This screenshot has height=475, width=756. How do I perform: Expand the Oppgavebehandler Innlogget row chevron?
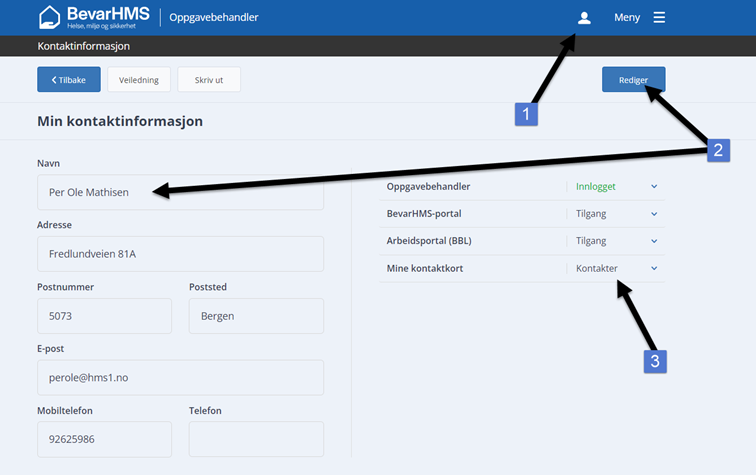click(x=654, y=186)
